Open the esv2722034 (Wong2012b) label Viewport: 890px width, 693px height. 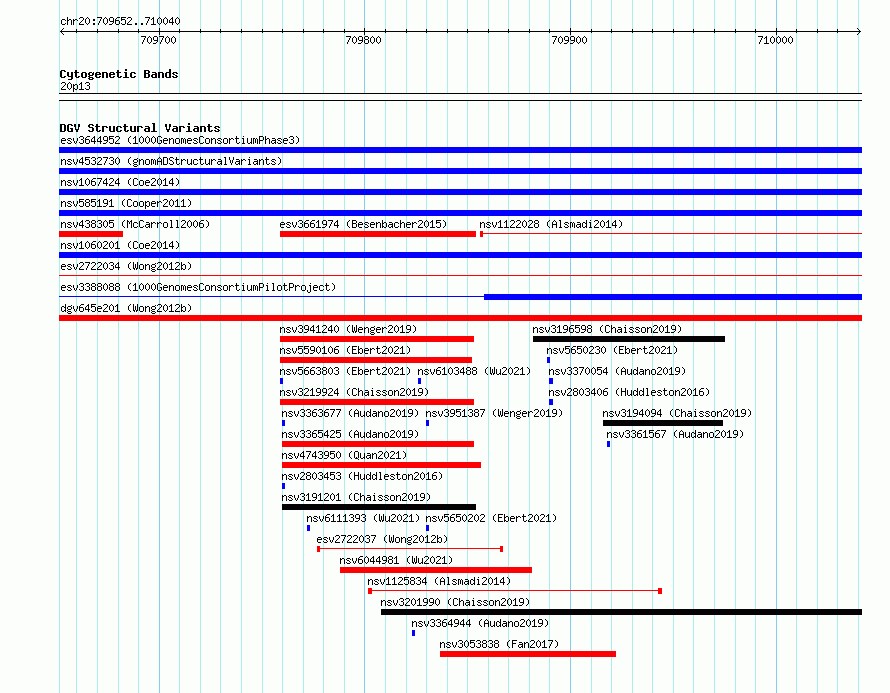[x=126, y=266]
